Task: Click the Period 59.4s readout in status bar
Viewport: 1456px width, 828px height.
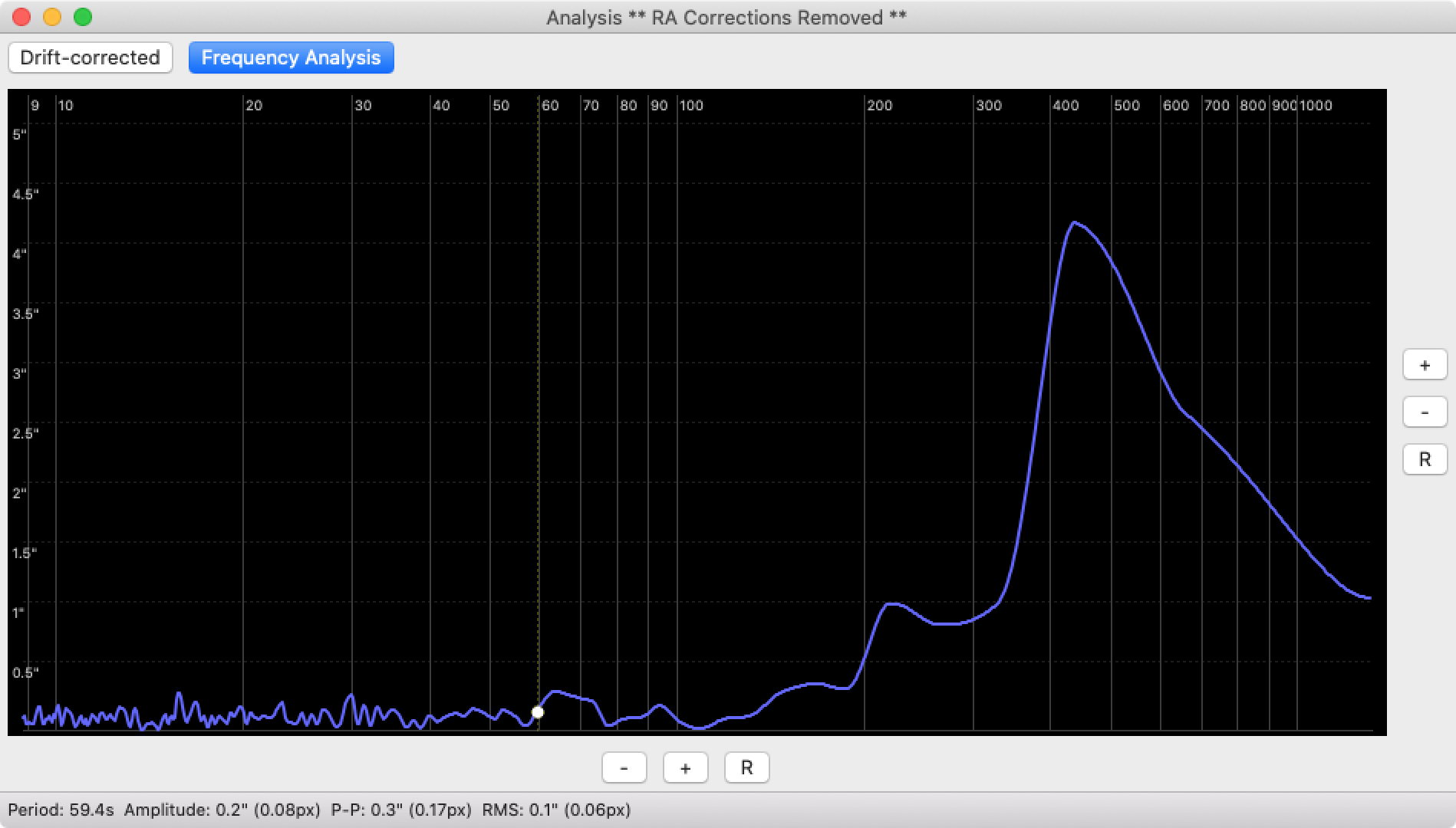Action: 61,810
